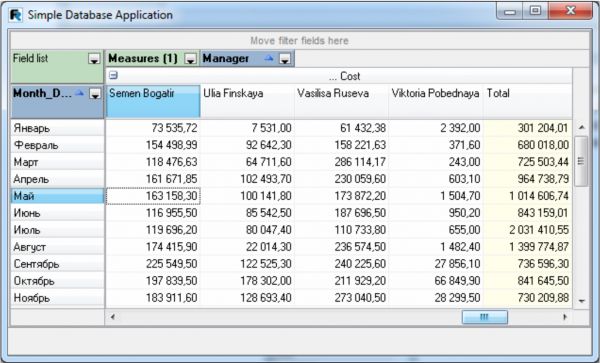The width and height of the screenshot is (600, 363).
Task: Open the Field list dropdown arrow
Action: (x=94, y=59)
